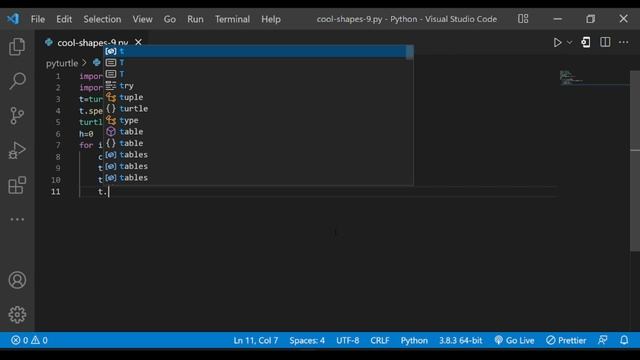Click the editor vertical scrollbar
Image resolution: width=640 pixels, height=360 pixels.
[635, 161]
